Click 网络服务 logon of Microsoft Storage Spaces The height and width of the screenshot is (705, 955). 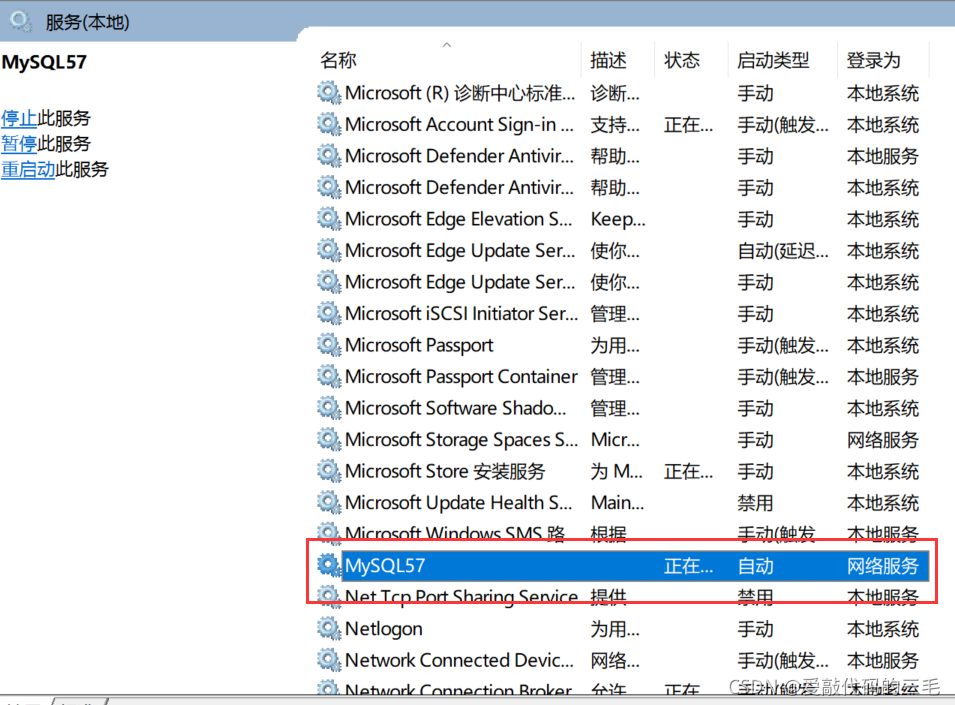point(883,440)
